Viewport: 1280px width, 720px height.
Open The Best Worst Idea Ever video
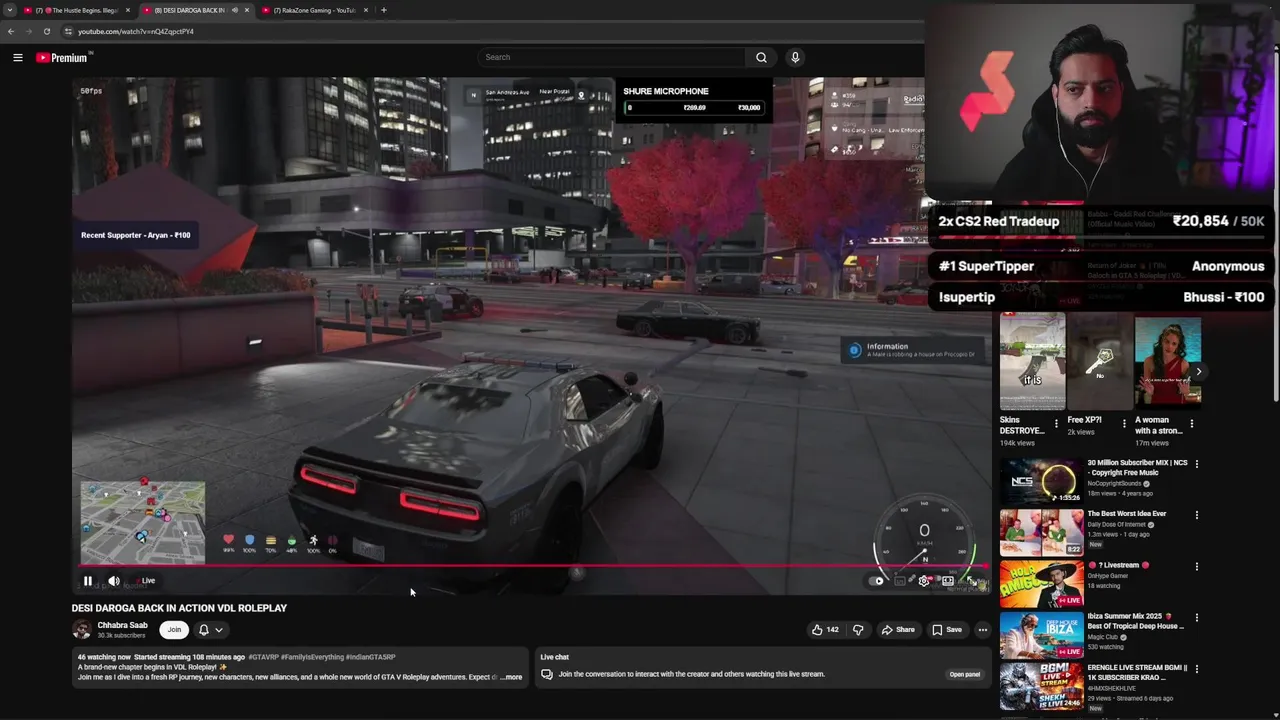[1127, 514]
